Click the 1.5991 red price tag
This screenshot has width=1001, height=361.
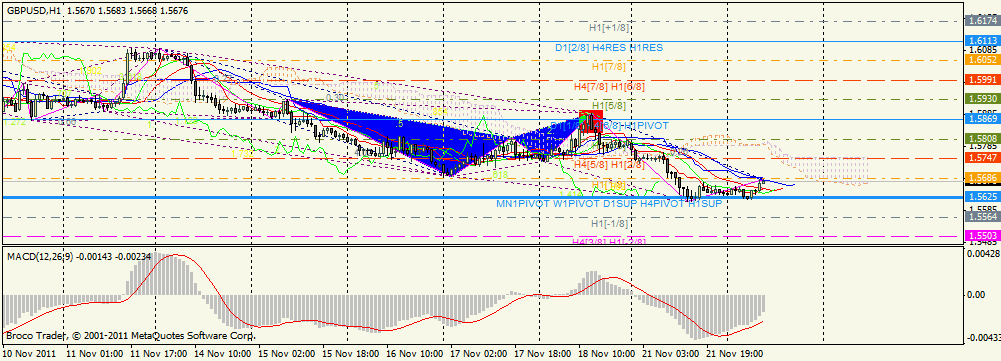click(984, 80)
